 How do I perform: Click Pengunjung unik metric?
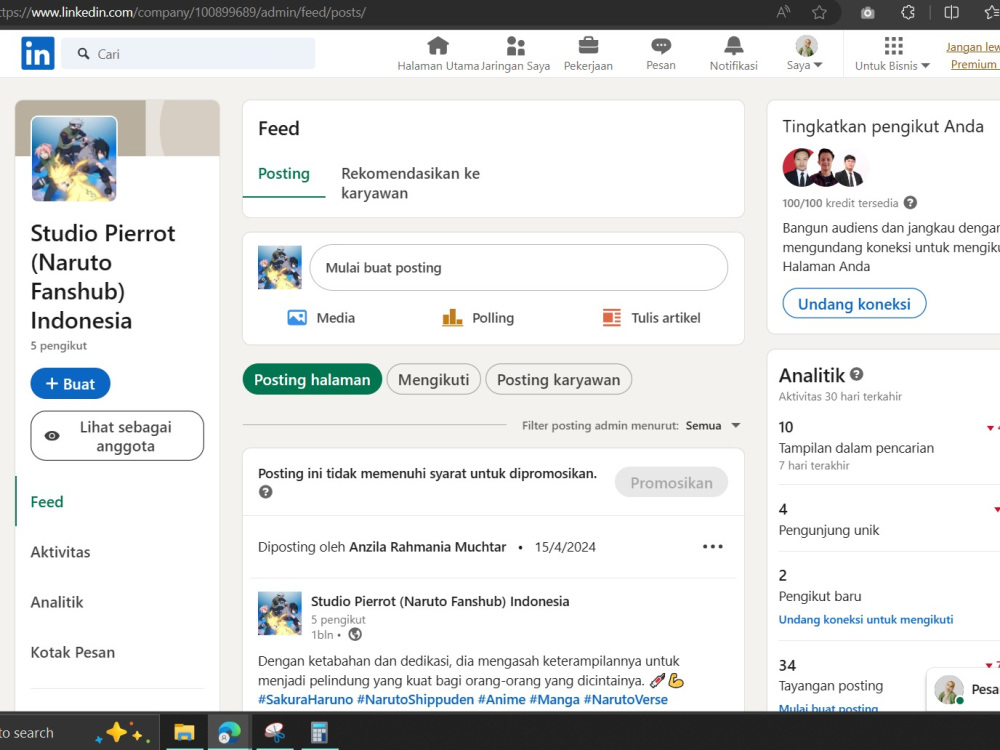pos(828,530)
